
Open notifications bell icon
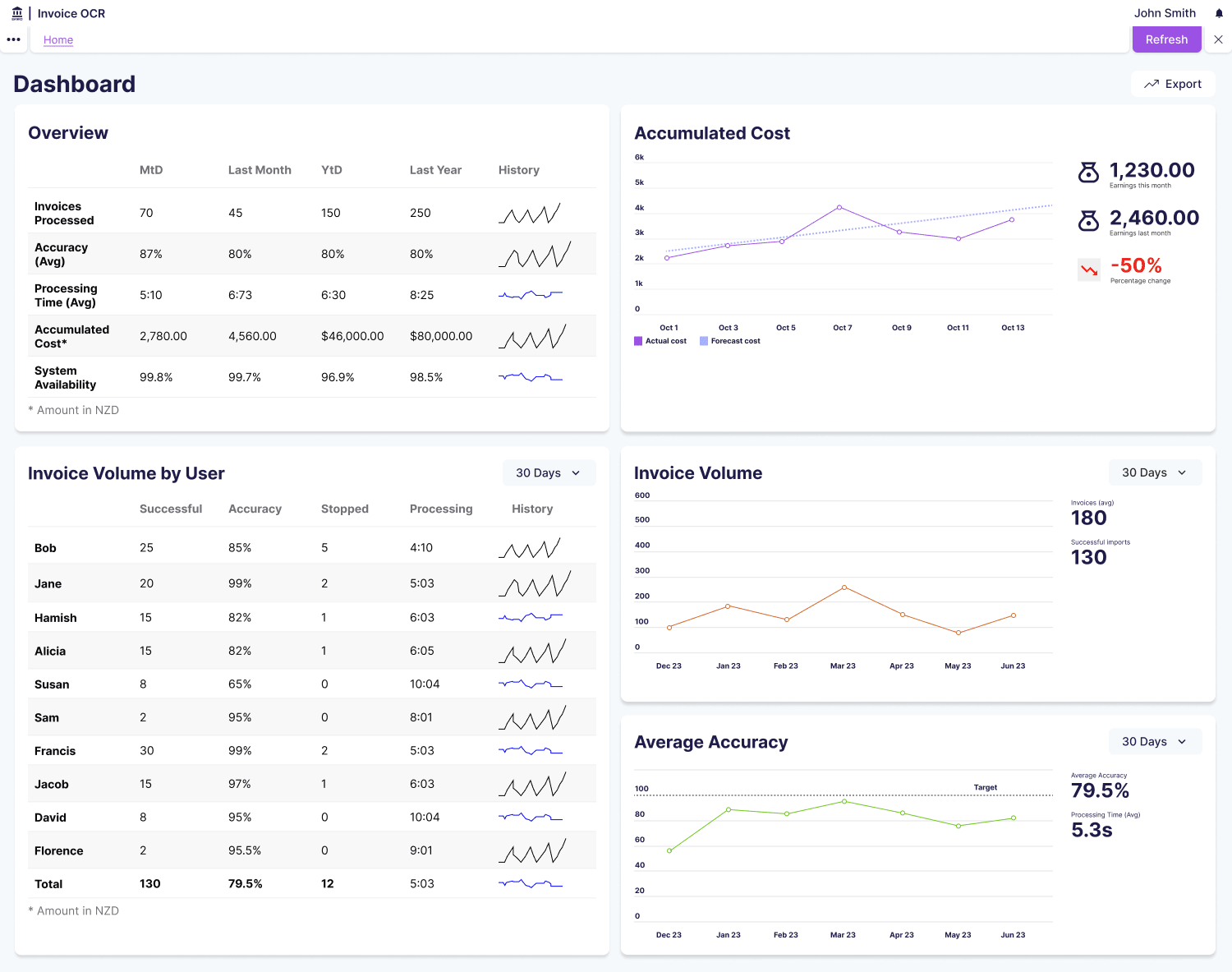pyautogui.click(x=1219, y=13)
